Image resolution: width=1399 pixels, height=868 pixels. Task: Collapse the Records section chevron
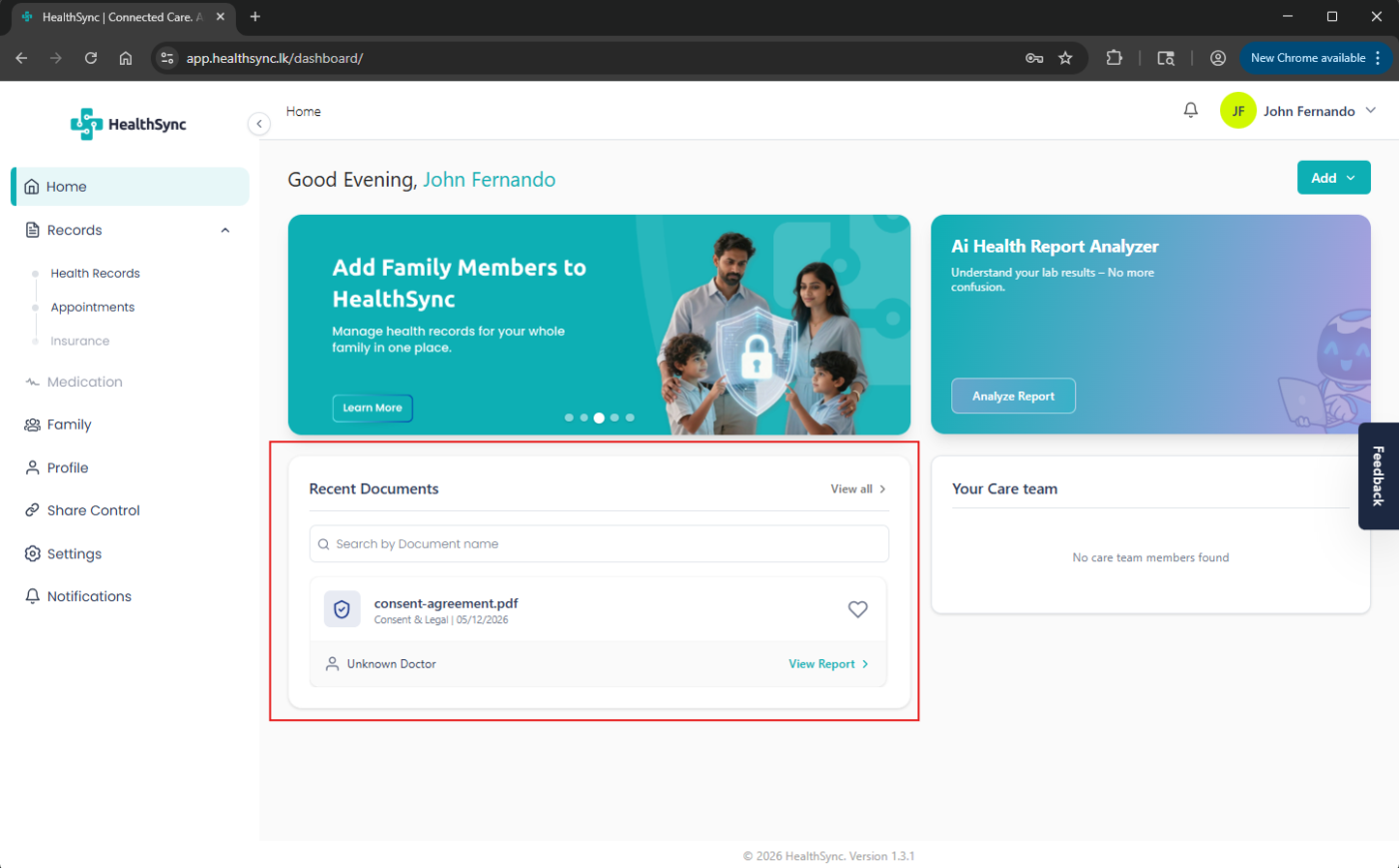coord(225,230)
